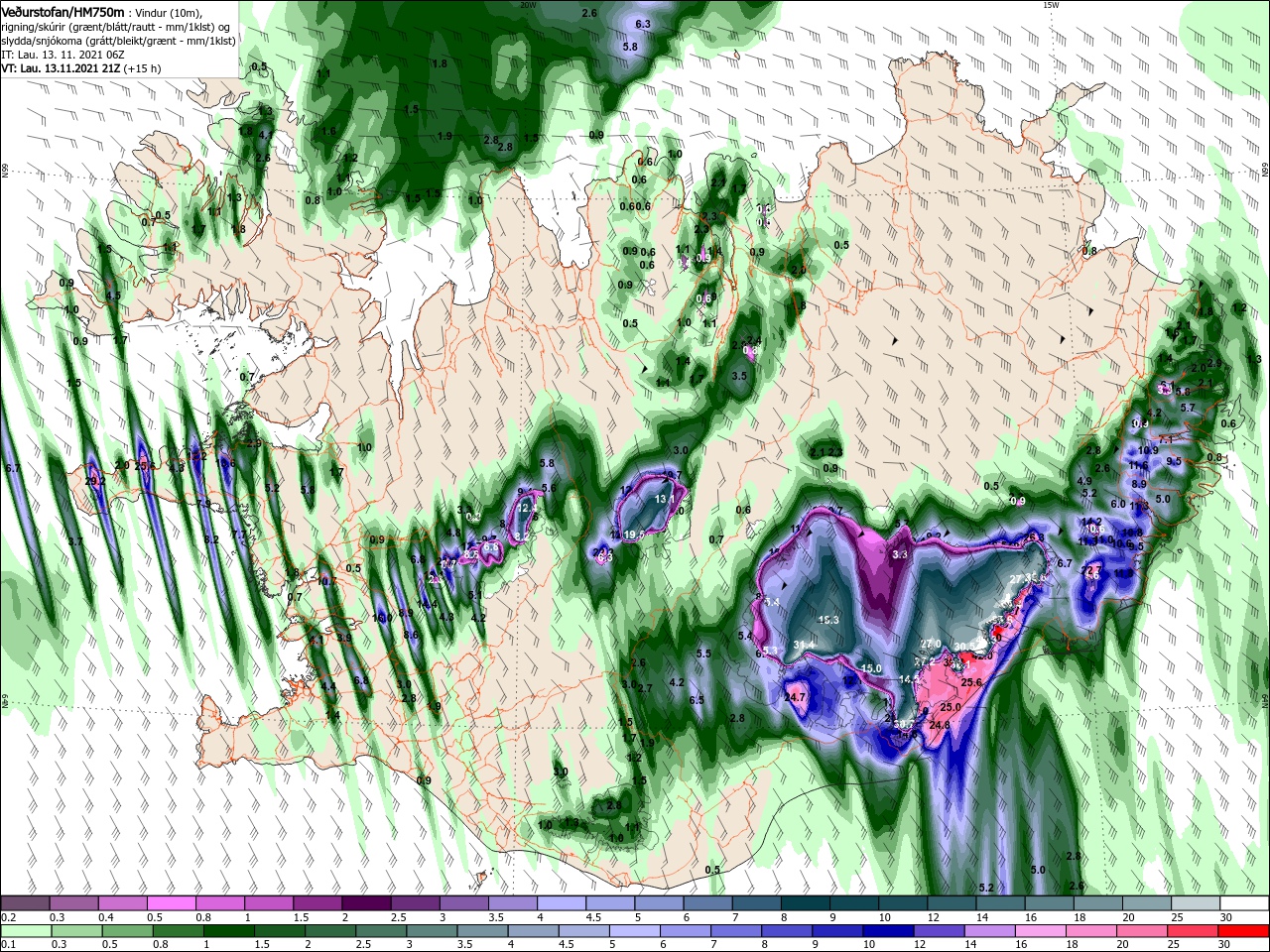
Task: Click the 25.6 precipitation value
Action: point(971,682)
